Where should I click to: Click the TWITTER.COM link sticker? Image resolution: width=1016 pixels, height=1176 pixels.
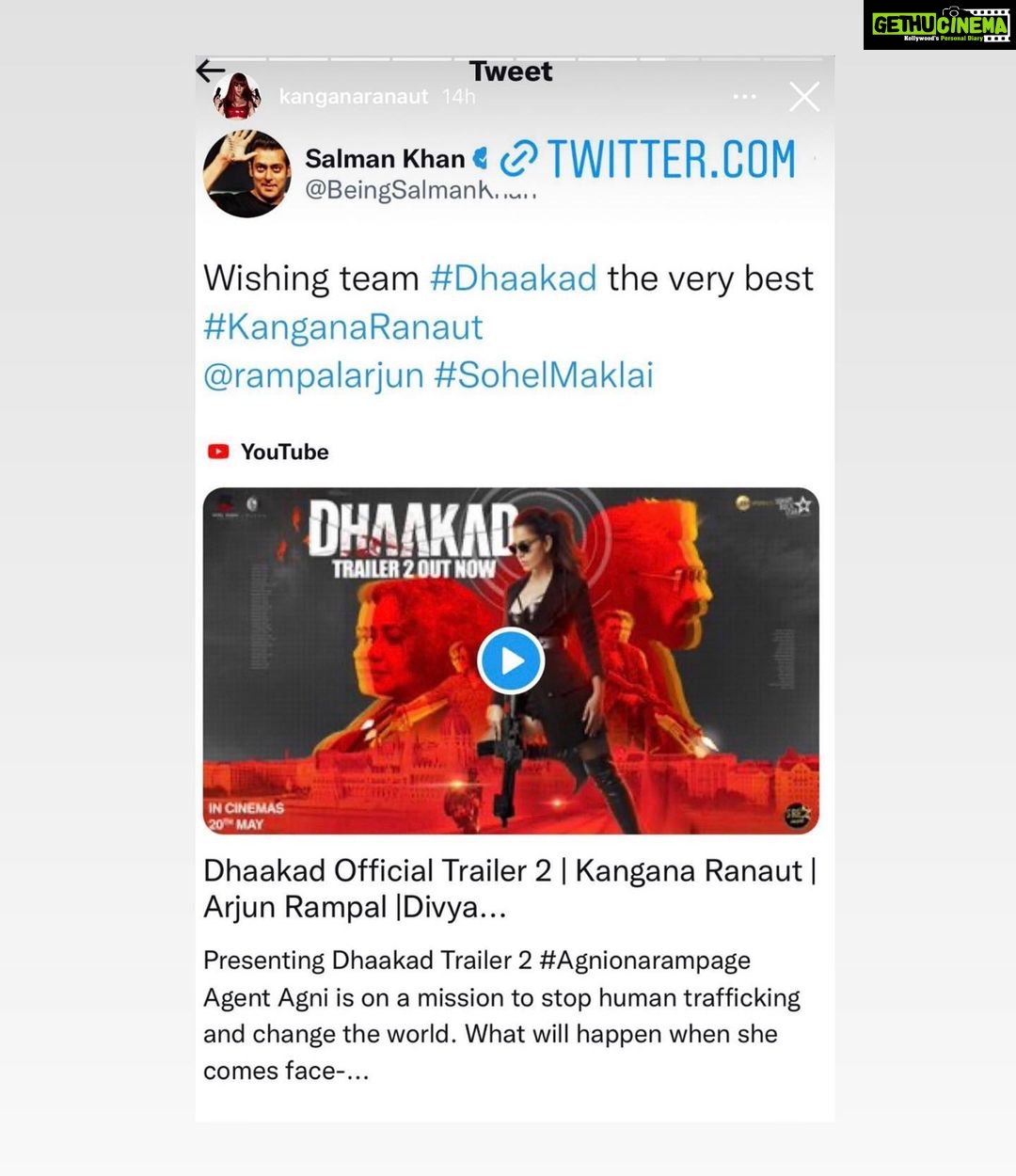click(649, 159)
